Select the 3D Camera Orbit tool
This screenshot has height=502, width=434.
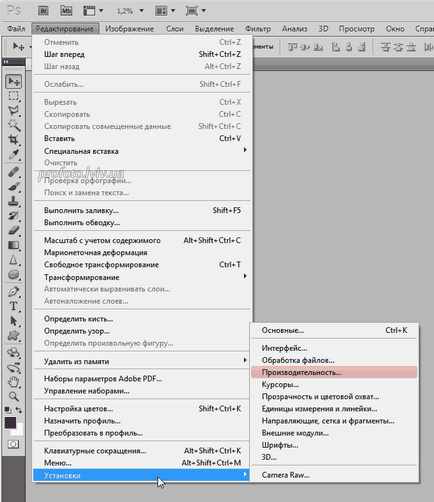14,367
